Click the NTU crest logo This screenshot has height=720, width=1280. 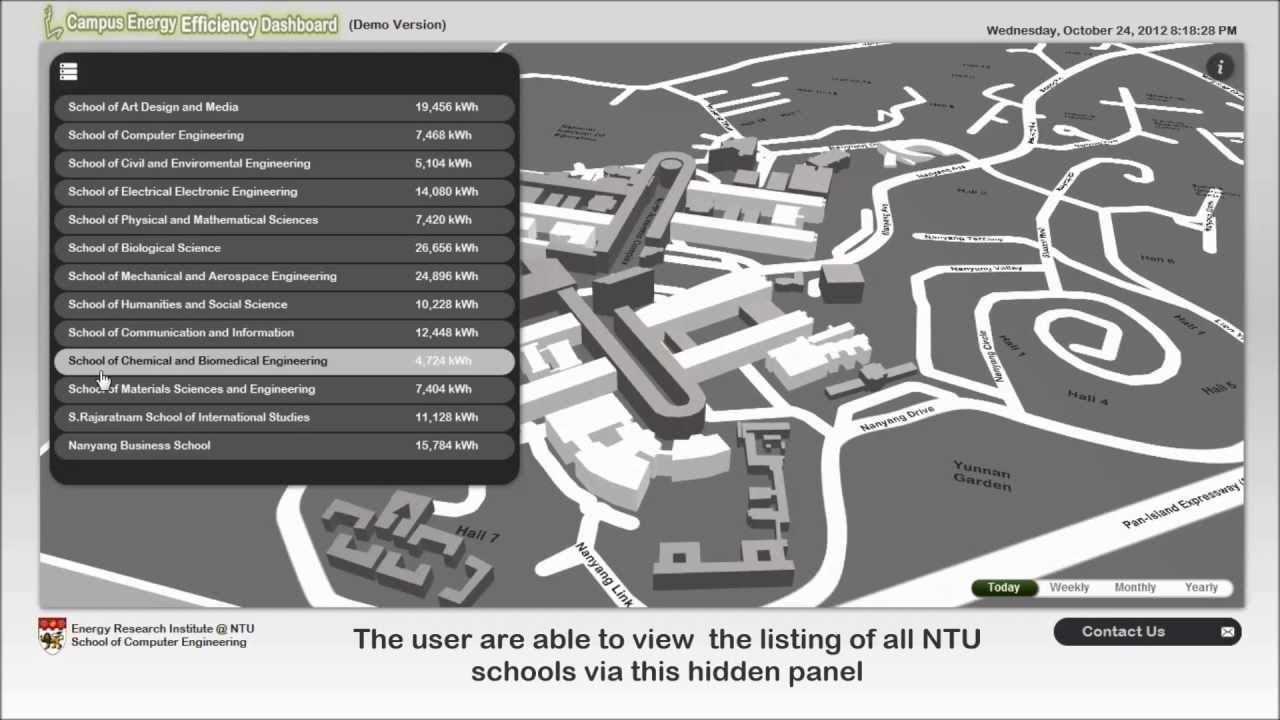(51, 635)
